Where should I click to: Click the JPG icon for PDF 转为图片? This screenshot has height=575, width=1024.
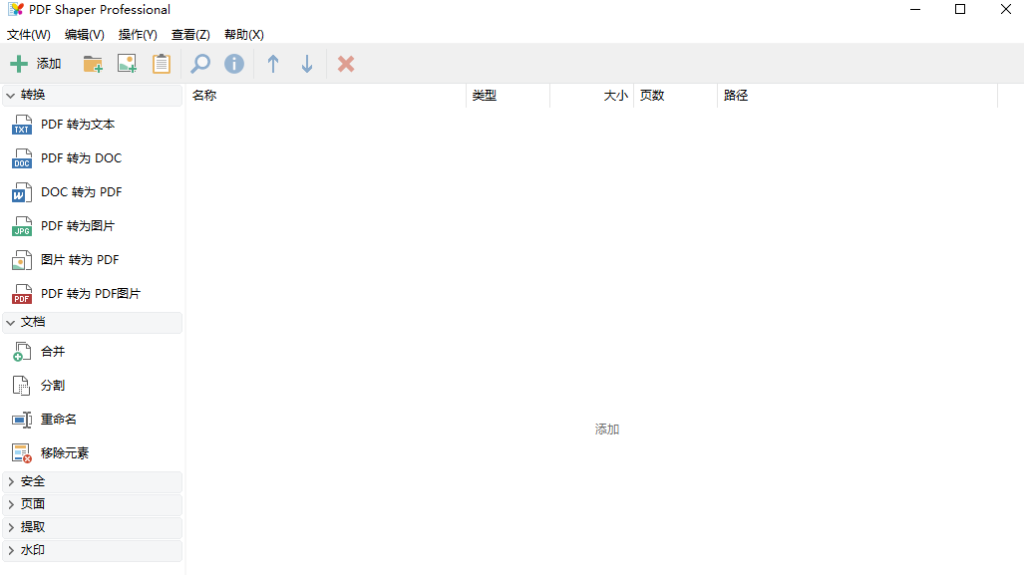click(x=22, y=226)
